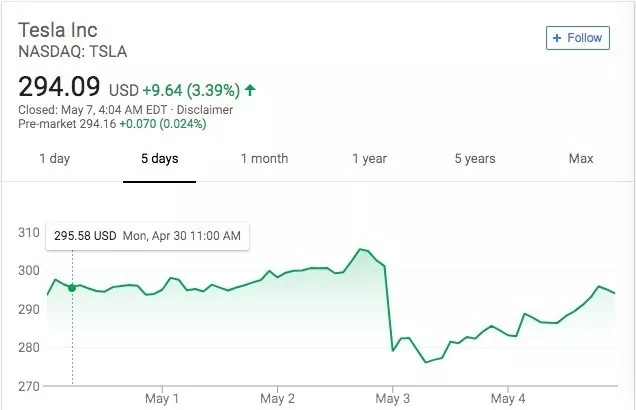This screenshot has width=636, height=410.
Task: Click the NASDAQ: TSLA ticker text
Action: (73, 51)
